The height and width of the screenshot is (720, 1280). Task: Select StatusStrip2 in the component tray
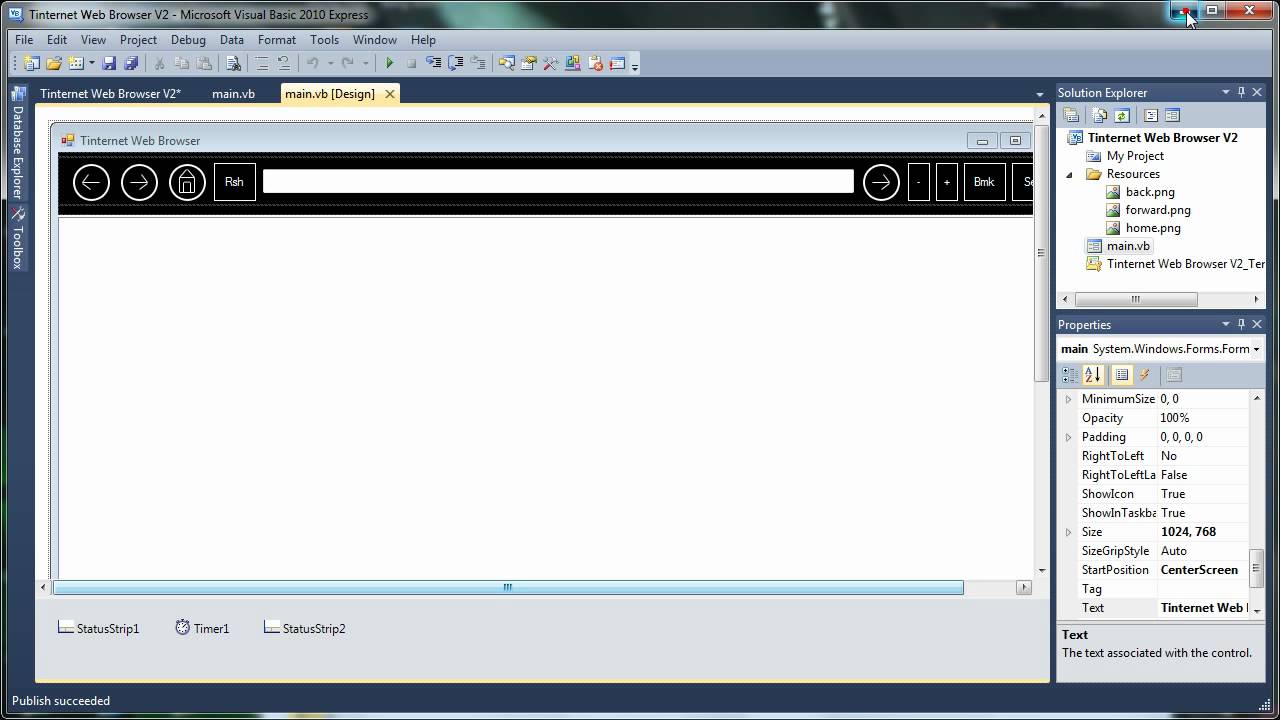click(305, 628)
